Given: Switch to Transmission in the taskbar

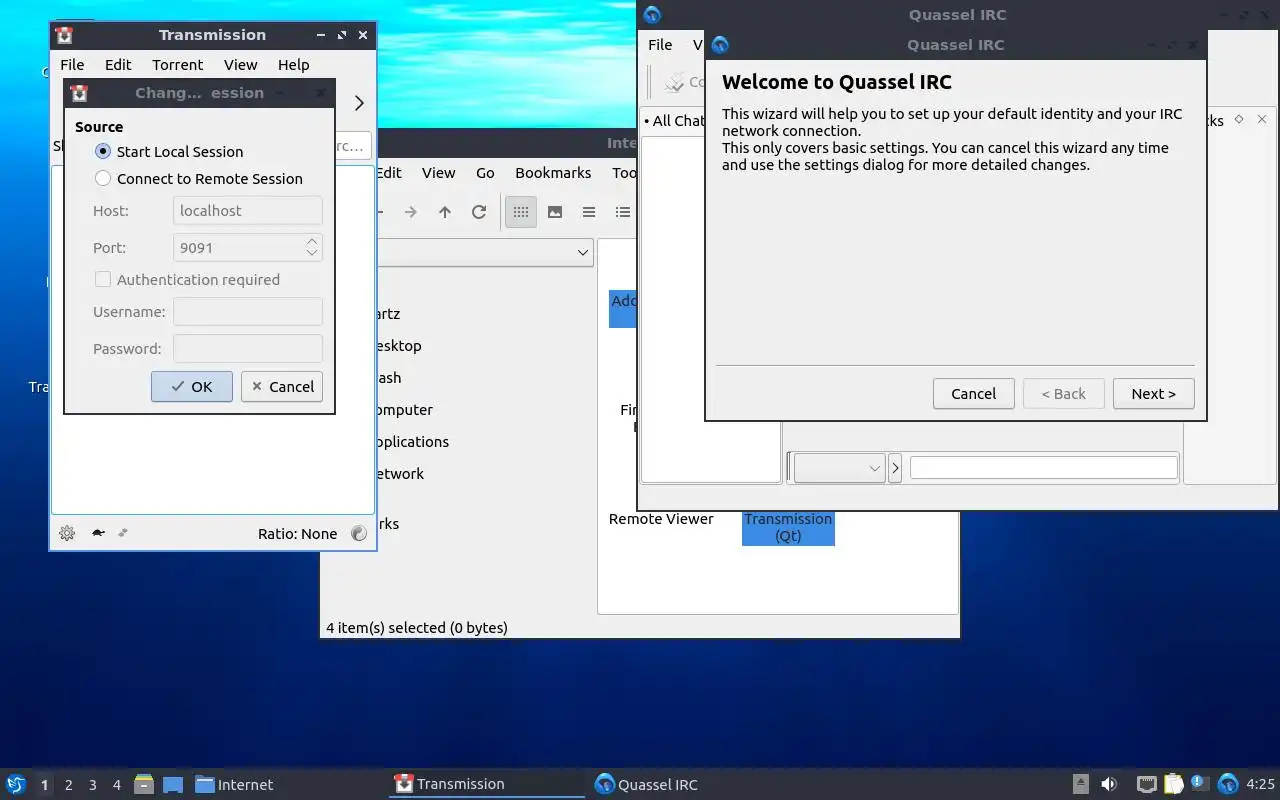Looking at the screenshot, I should pos(486,784).
